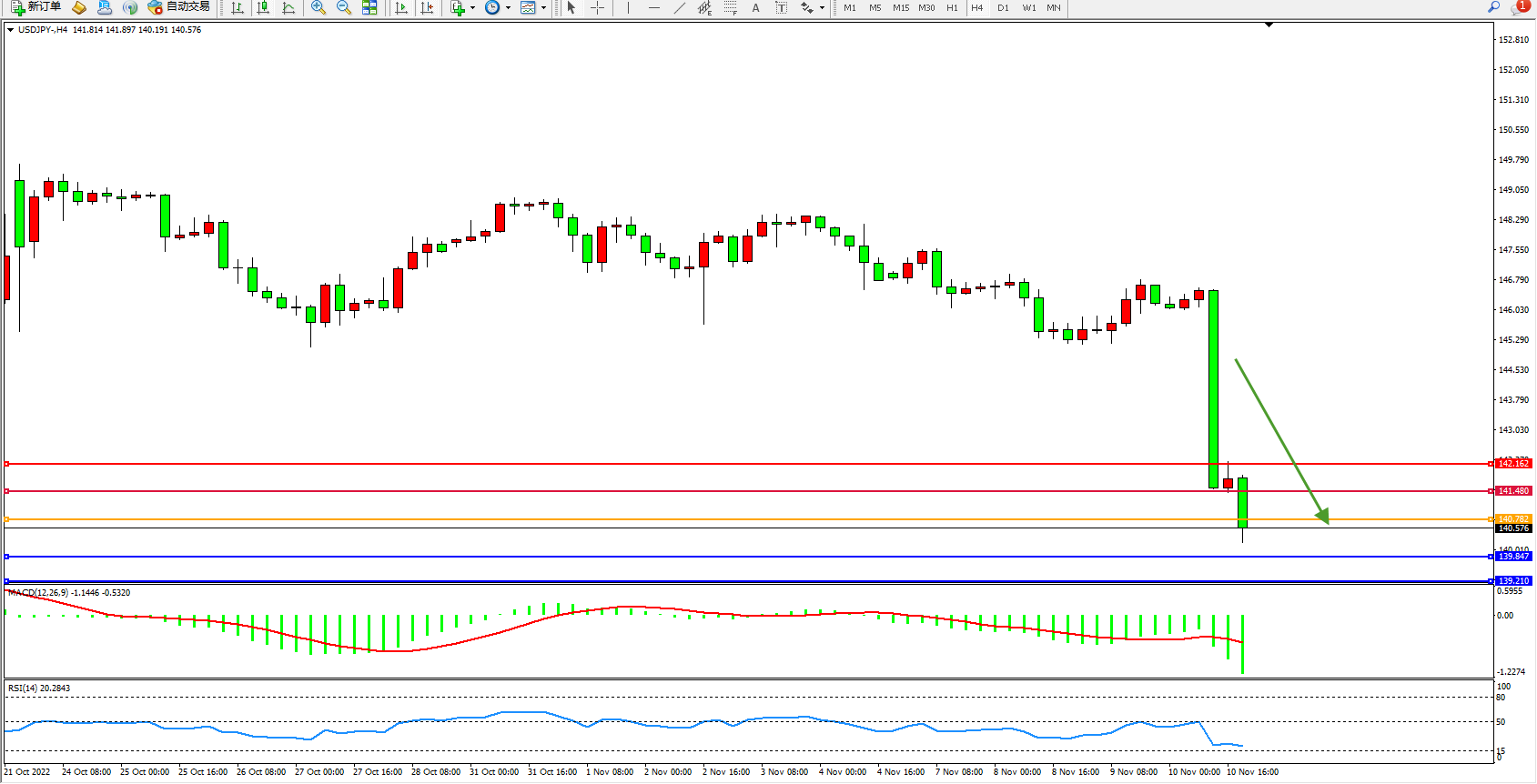Select the D1 timeframe
Viewport: 1537px width, 784px height.
point(1003,7)
